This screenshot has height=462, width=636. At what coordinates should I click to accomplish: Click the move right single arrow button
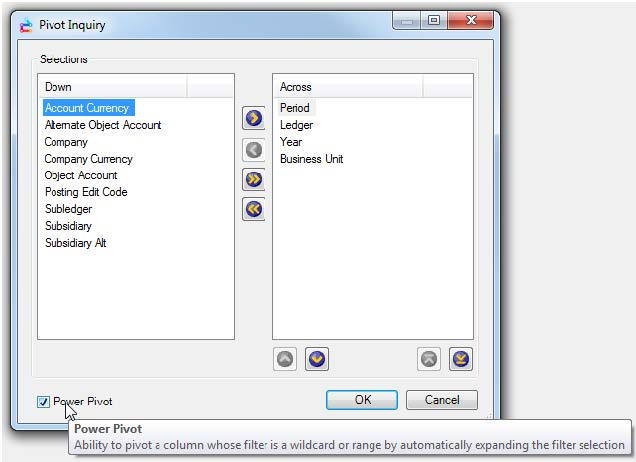(x=254, y=120)
